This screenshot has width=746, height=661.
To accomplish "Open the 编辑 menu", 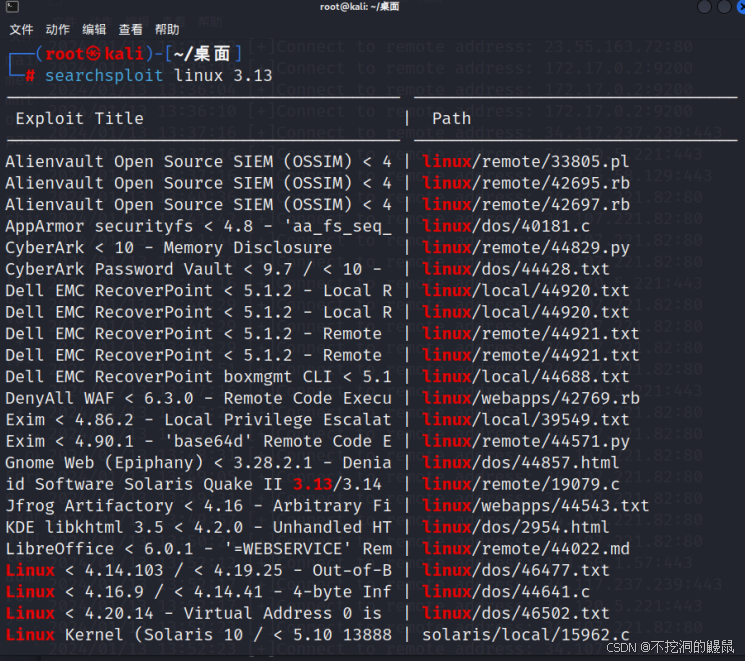I will (94, 30).
